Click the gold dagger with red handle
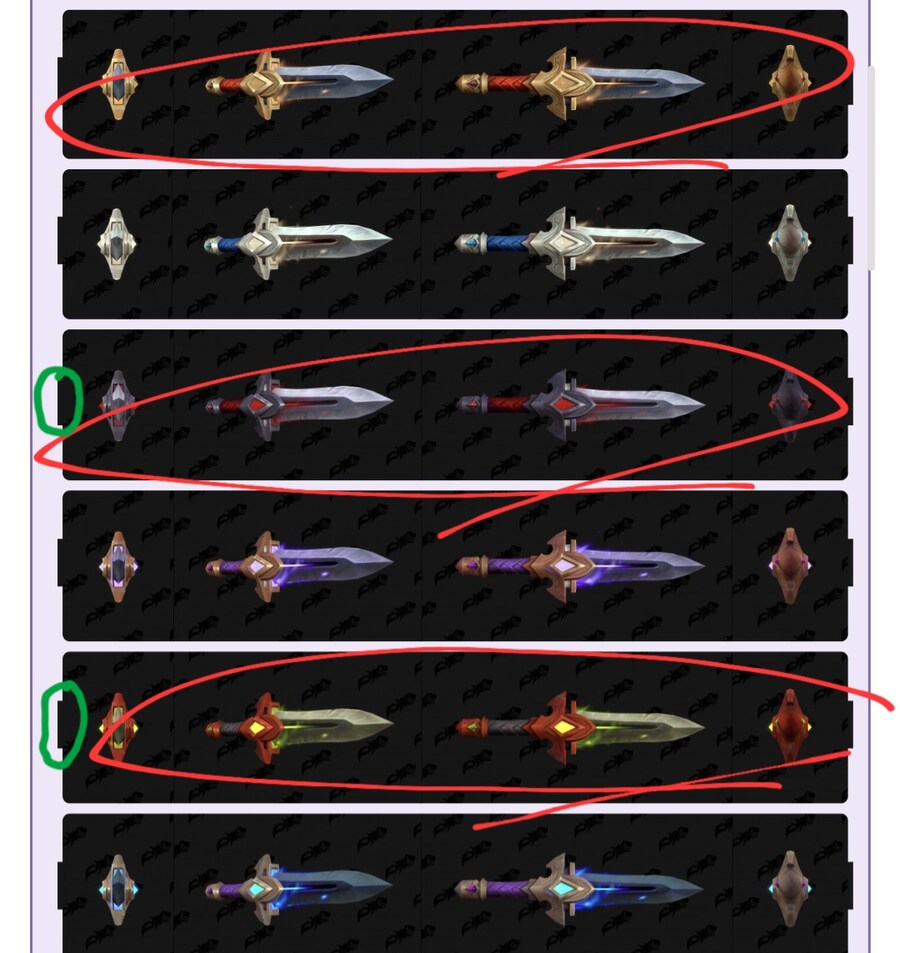 pyautogui.click(x=299, y=85)
